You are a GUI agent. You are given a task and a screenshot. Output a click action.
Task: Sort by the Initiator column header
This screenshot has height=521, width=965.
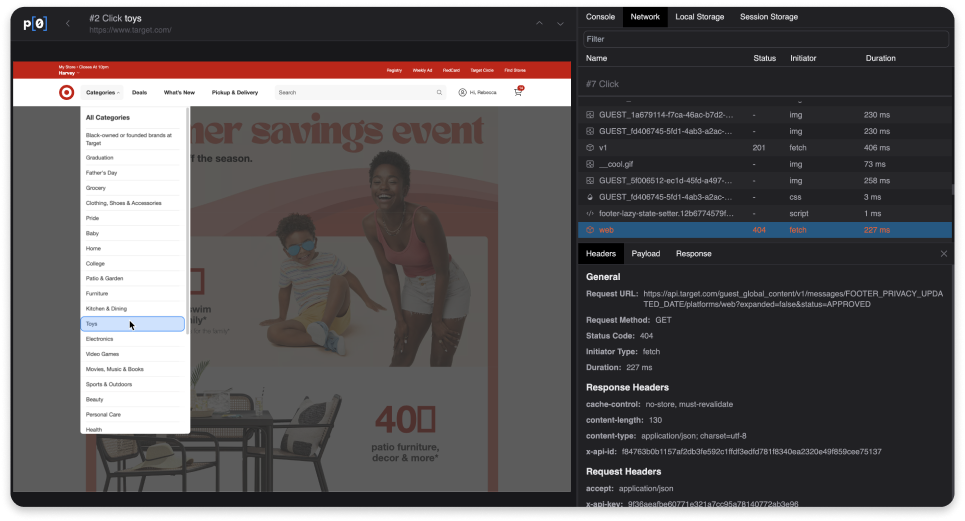tap(803, 58)
